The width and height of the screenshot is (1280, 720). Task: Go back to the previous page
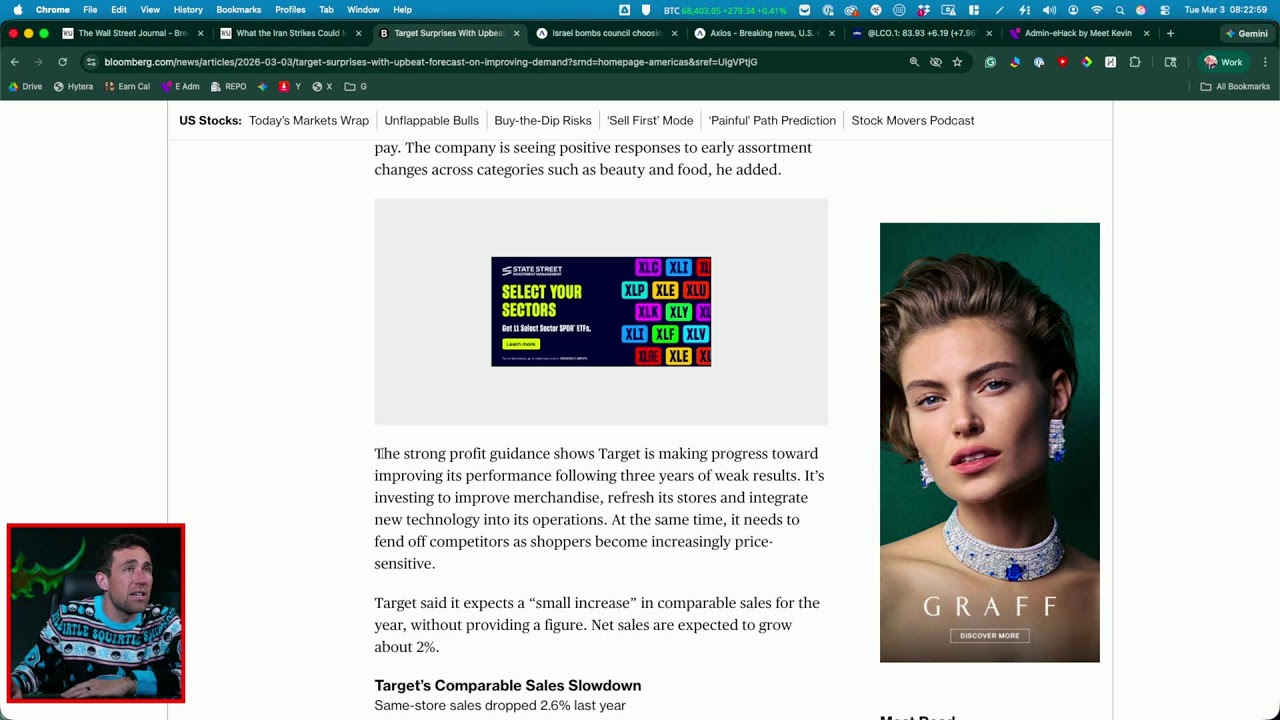click(15, 62)
